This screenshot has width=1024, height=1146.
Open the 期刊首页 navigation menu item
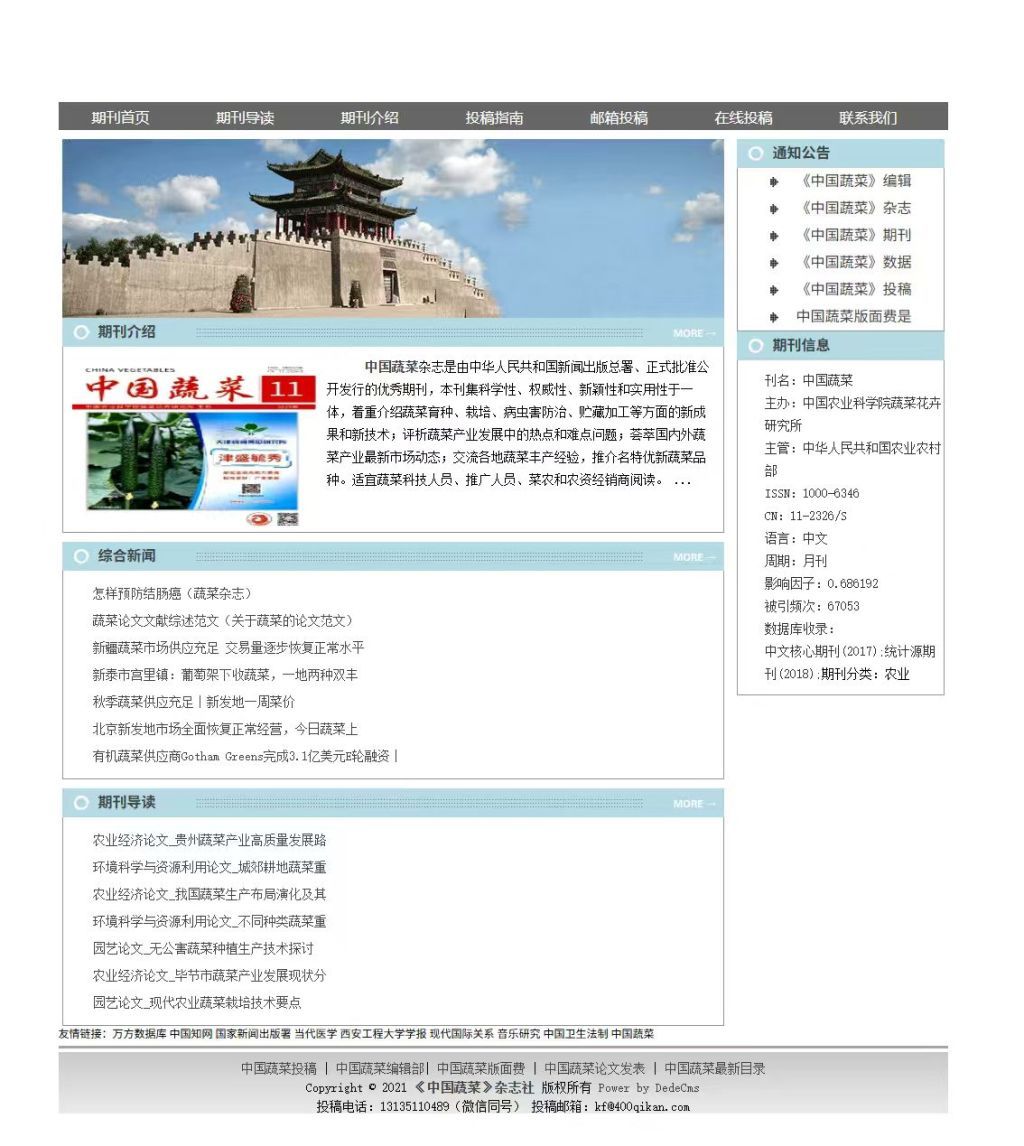[122, 116]
